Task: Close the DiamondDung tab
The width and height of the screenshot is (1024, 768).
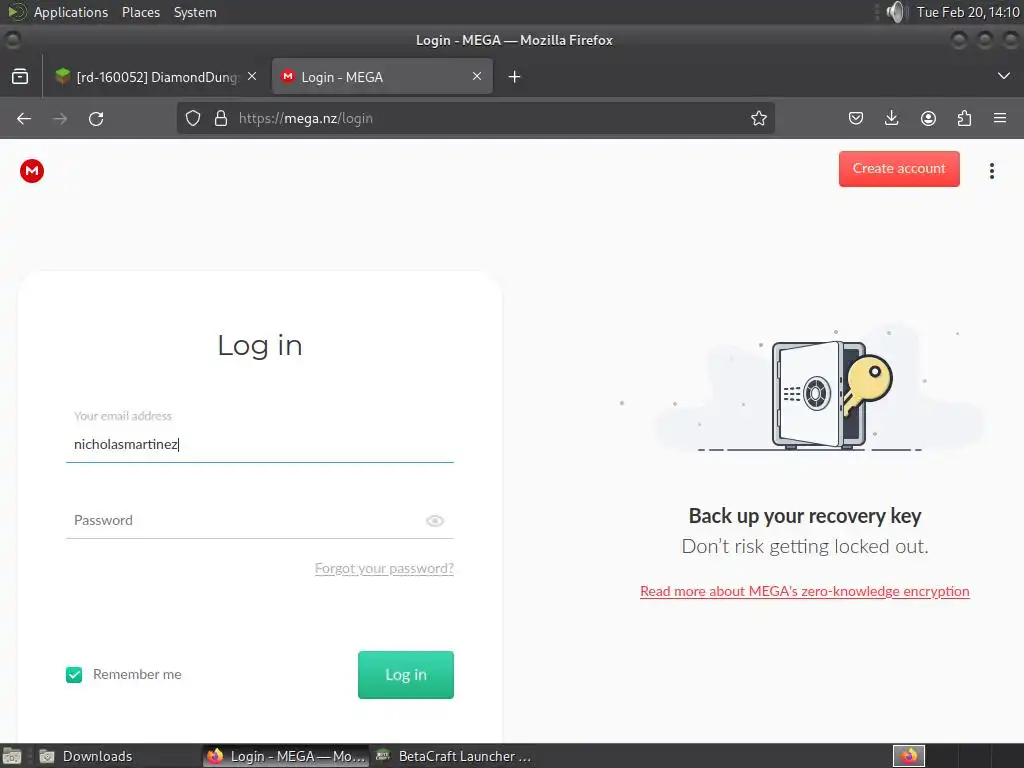Action: point(252,76)
